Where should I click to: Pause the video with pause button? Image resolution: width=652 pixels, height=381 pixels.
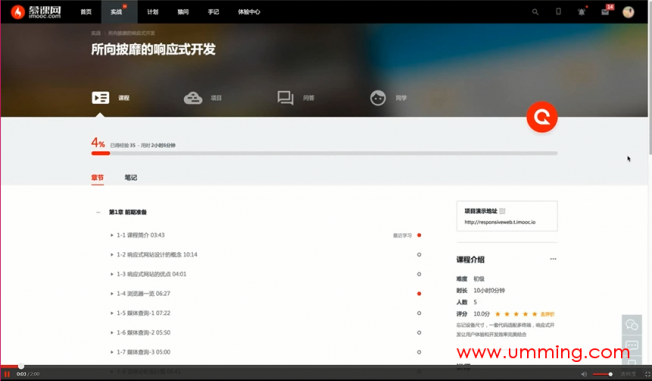pos(7,374)
